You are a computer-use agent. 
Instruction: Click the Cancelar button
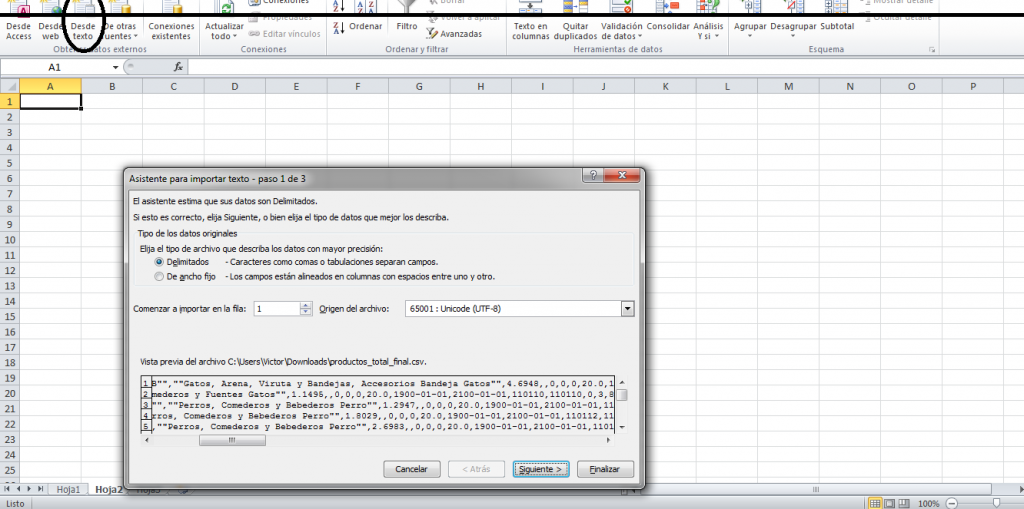(411, 468)
